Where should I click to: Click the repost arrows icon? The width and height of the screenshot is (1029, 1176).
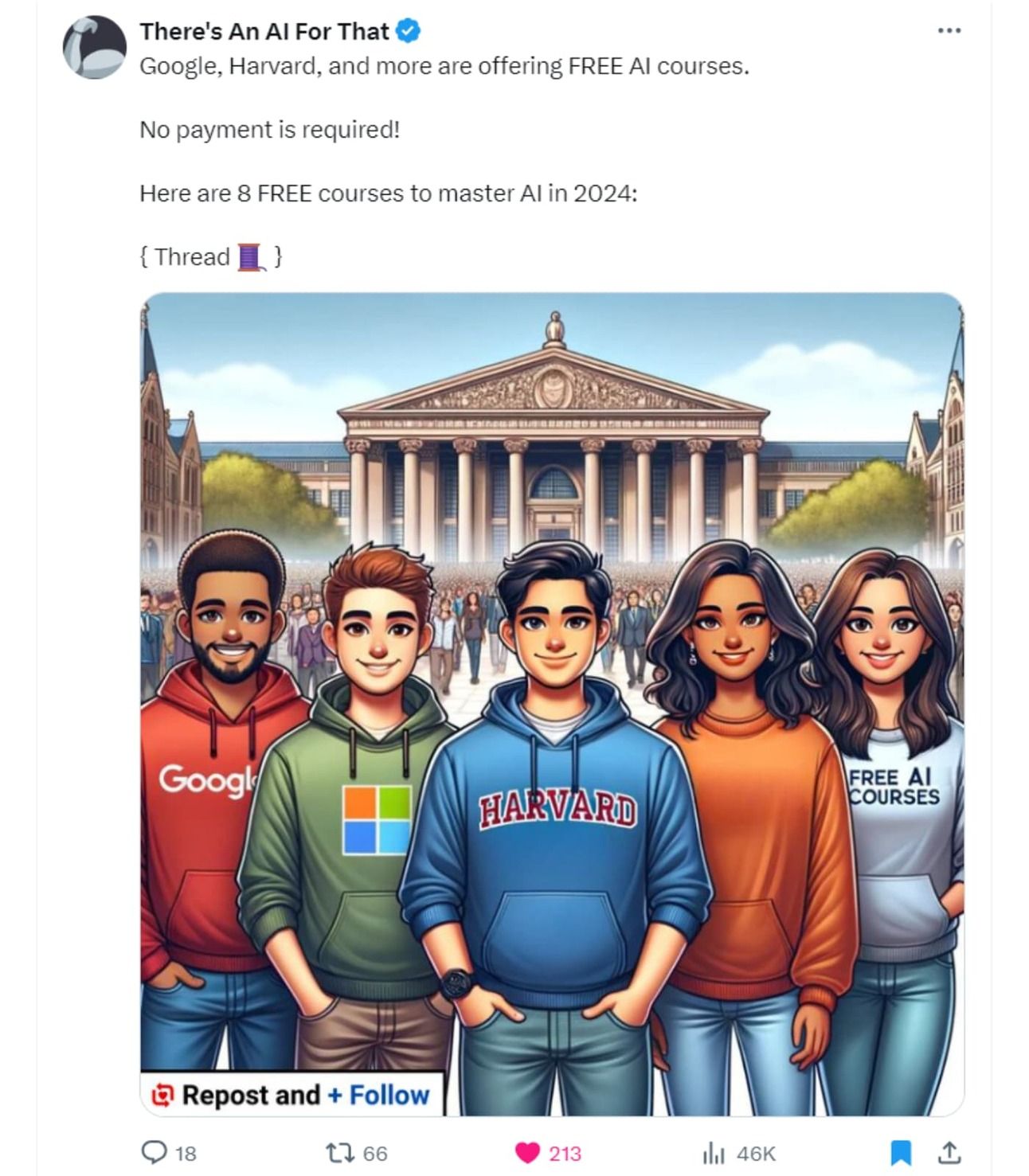point(341,1152)
